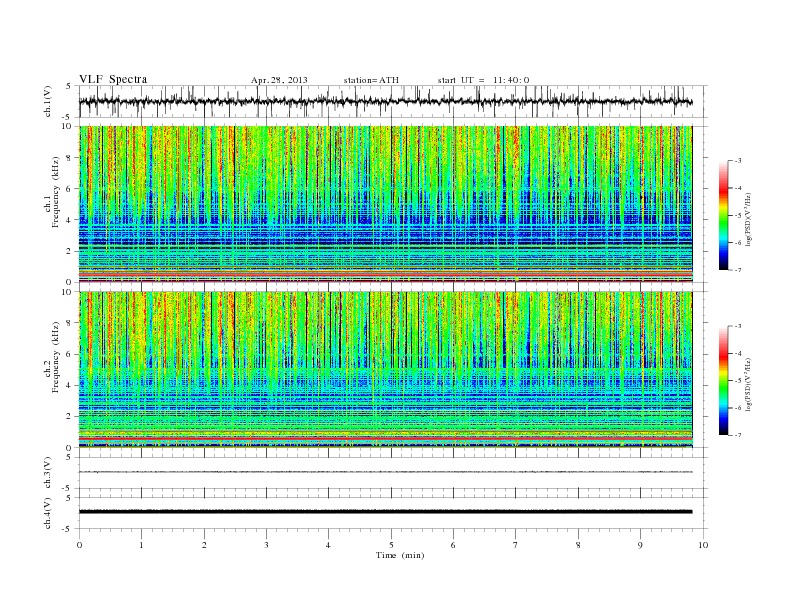This screenshot has width=792, height=612.
Task: Click the 10 tick on the time axis
Action: pos(703,545)
